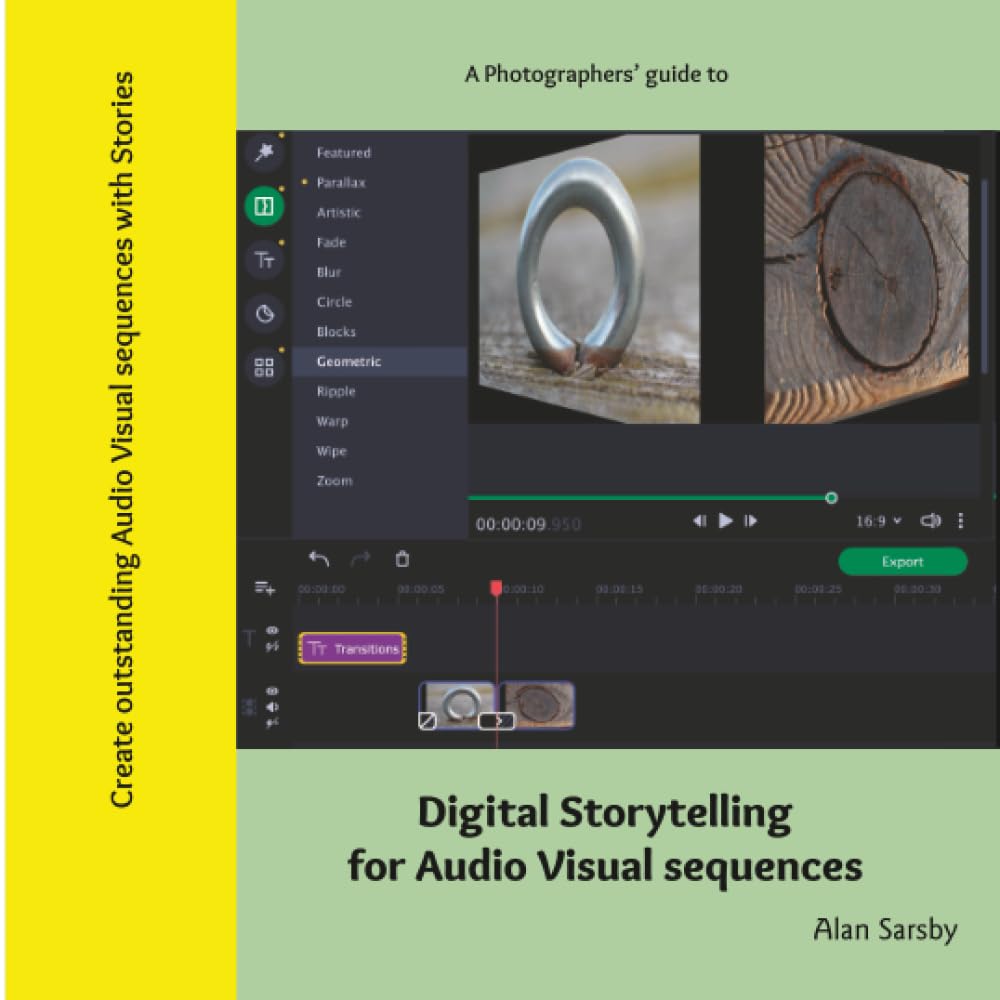Click the Redo arrow
The image size is (1000, 1000).
click(360, 559)
